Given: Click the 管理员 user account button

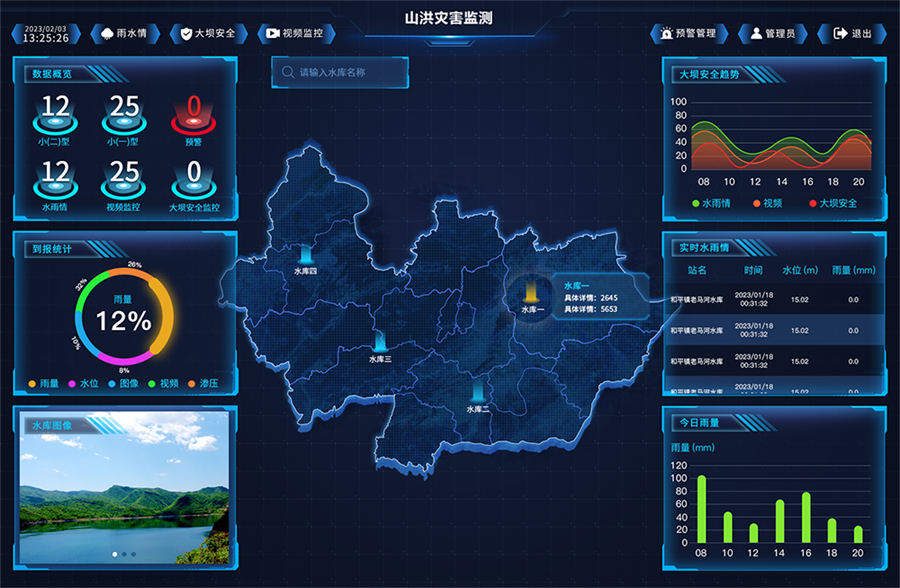Looking at the screenshot, I should [771, 33].
